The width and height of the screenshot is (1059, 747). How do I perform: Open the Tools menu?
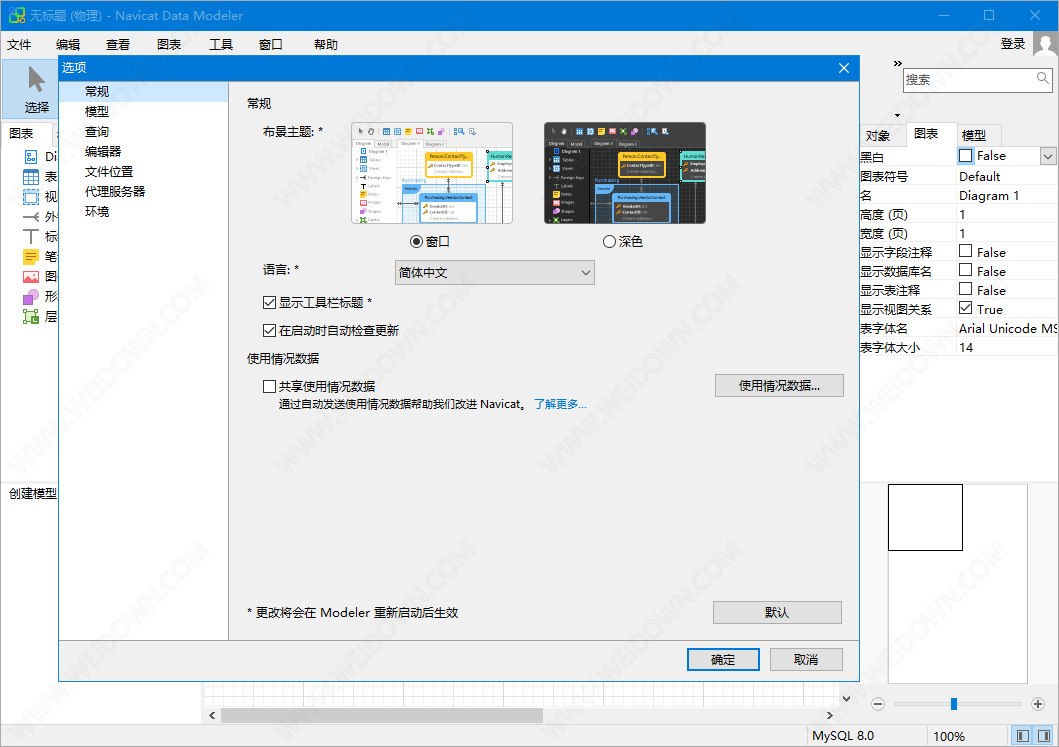pos(221,45)
